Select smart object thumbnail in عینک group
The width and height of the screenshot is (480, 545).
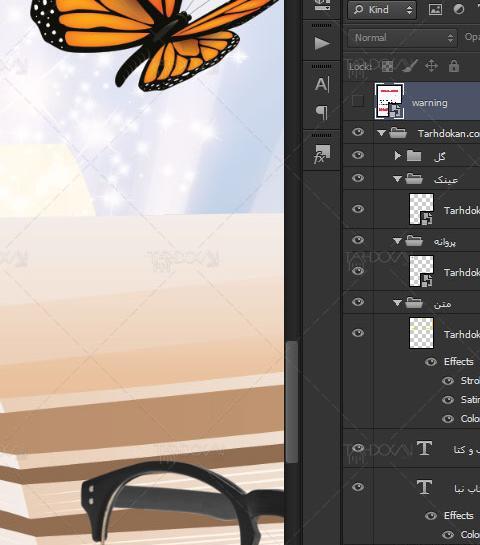[x=421, y=209]
